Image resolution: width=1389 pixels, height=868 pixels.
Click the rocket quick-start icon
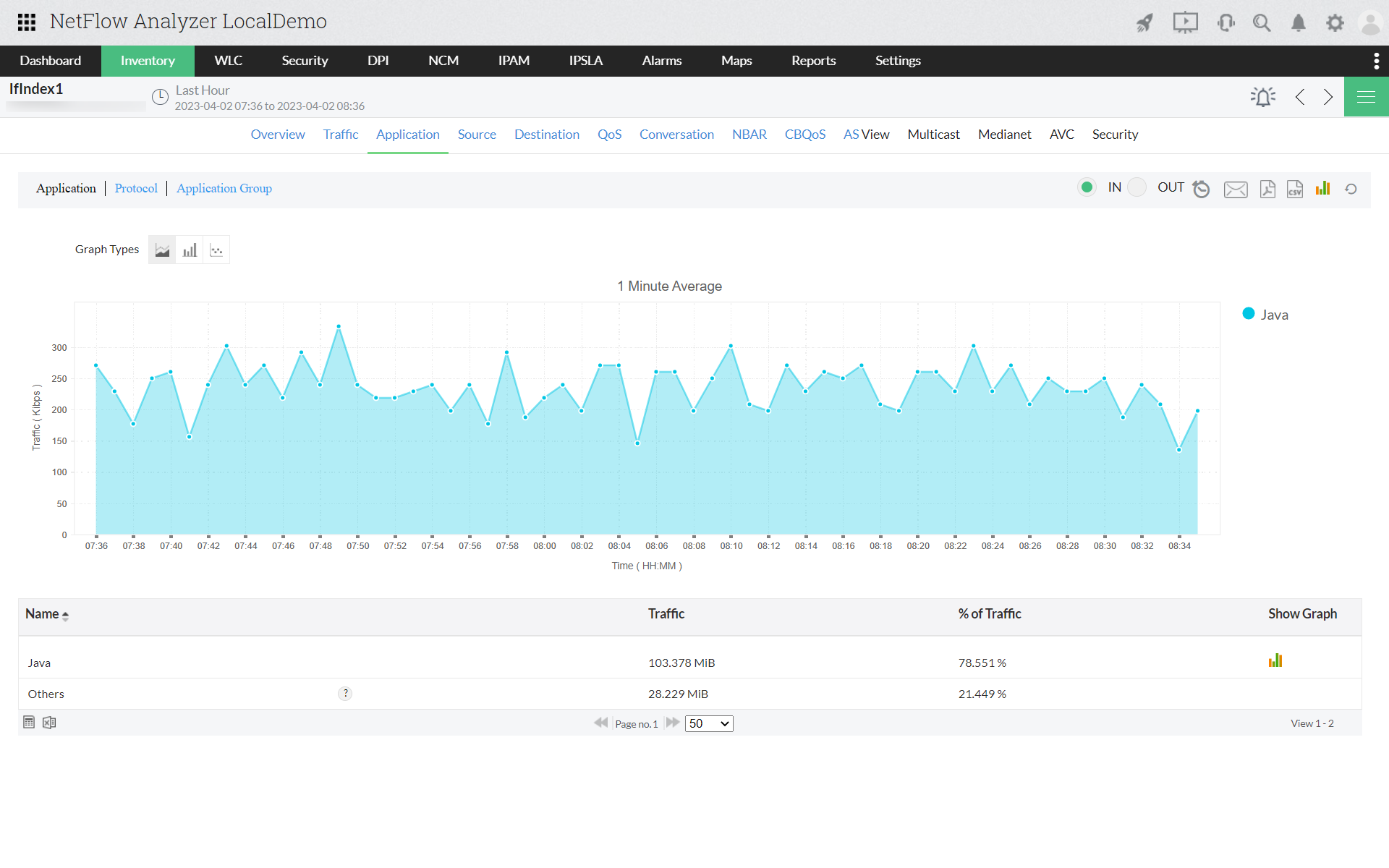1144,22
